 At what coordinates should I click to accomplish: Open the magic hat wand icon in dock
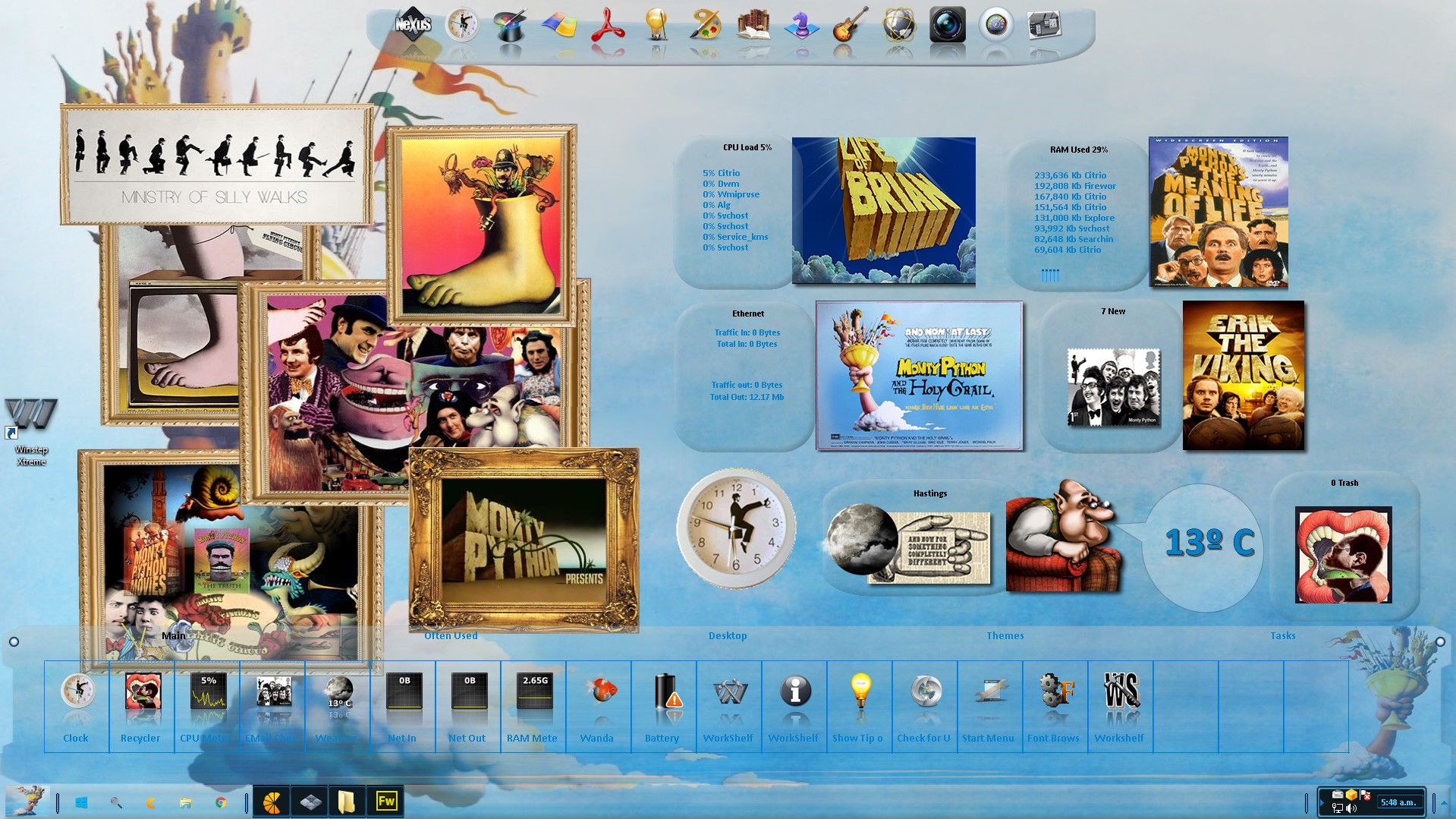pyautogui.click(x=511, y=25)
